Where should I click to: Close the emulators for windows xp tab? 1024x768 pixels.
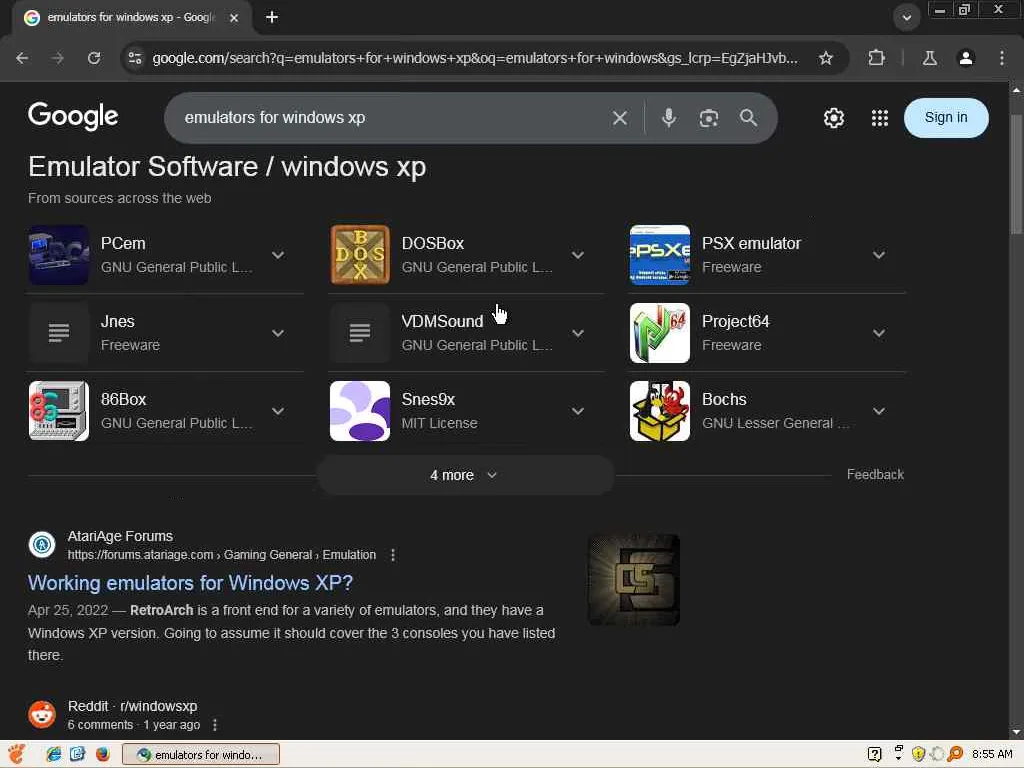[x=234, y=18]
